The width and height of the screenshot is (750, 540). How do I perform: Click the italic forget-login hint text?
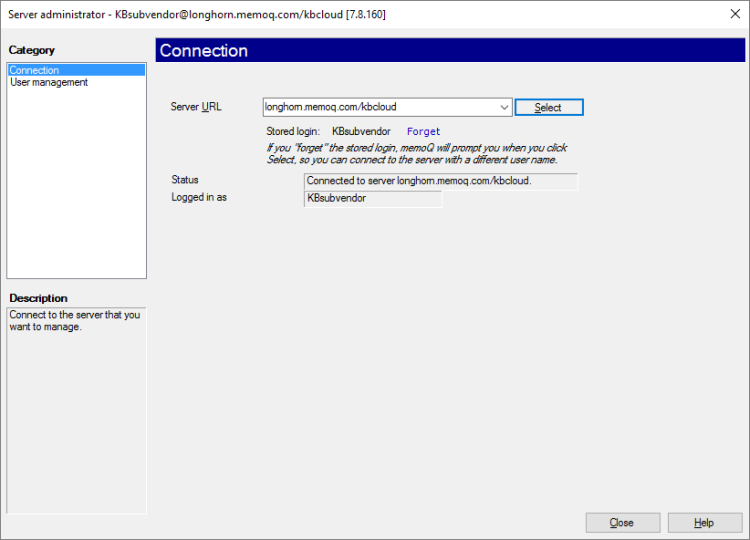point(416,153)
